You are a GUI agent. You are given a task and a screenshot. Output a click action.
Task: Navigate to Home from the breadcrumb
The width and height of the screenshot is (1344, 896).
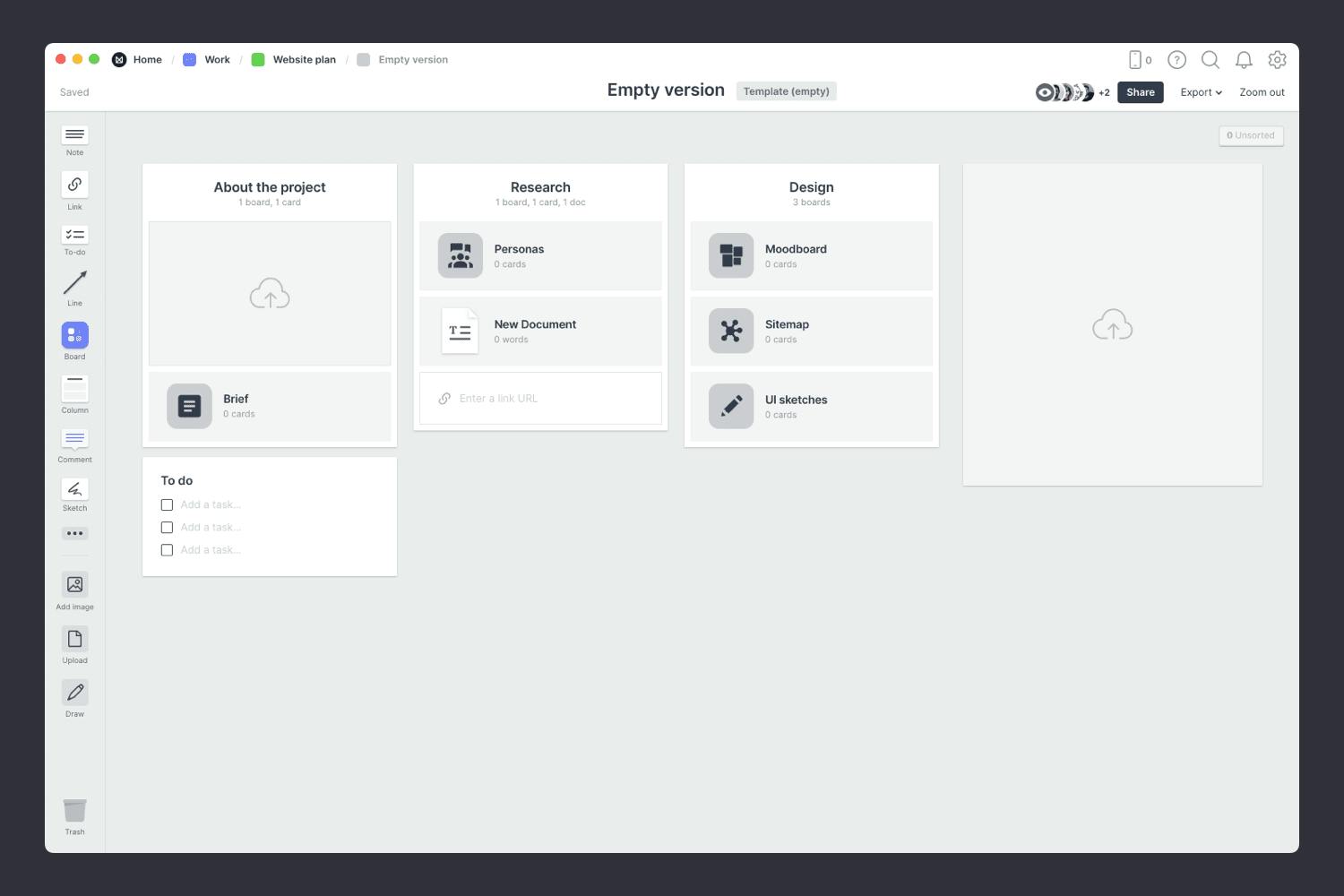click(147, 59)
